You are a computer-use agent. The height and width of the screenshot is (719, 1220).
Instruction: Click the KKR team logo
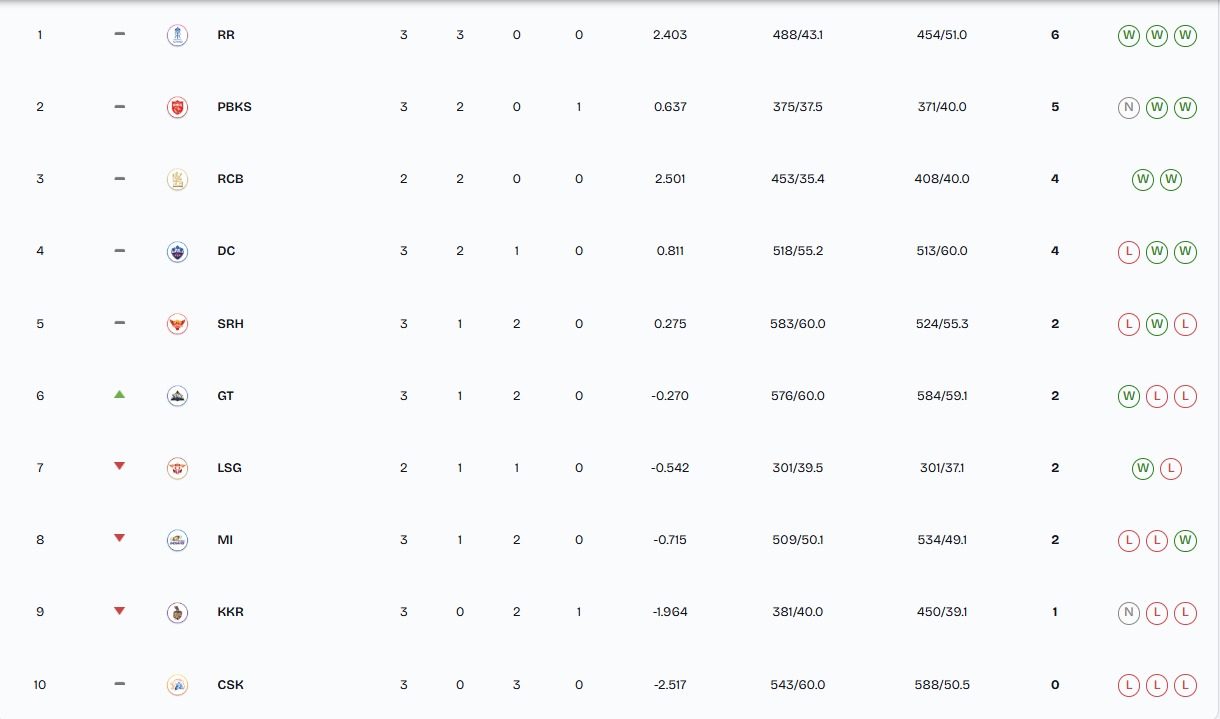[177, 612]
